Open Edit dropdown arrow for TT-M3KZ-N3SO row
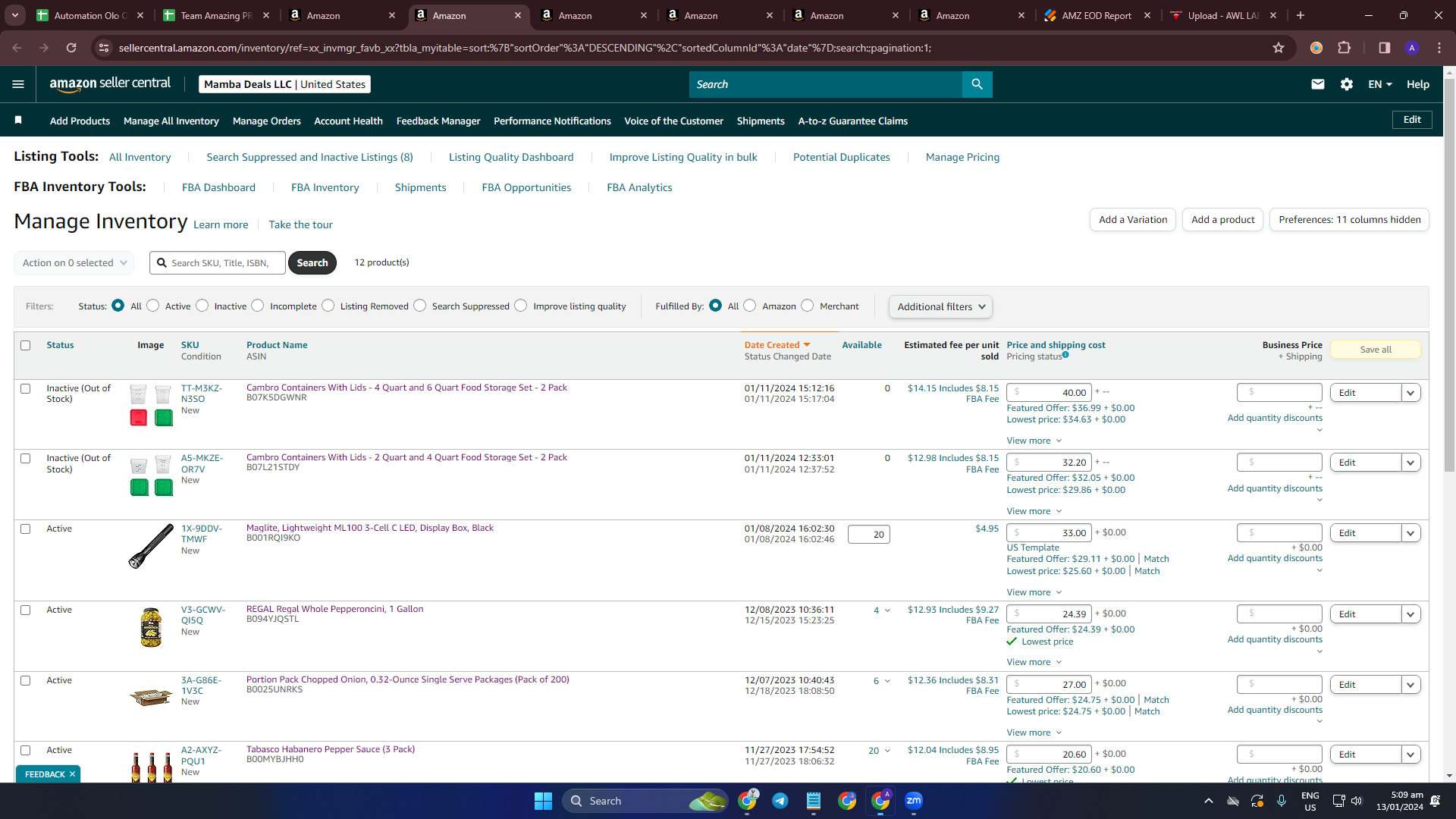This screenshot has width=1456, height=819. pyautogui.click(x=1410, y=393)
